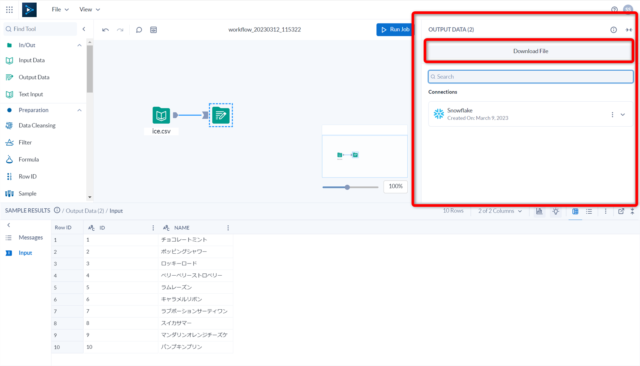The image size is (640, 366).
Task: Open the ID column options menu
Action: point(153,228)
